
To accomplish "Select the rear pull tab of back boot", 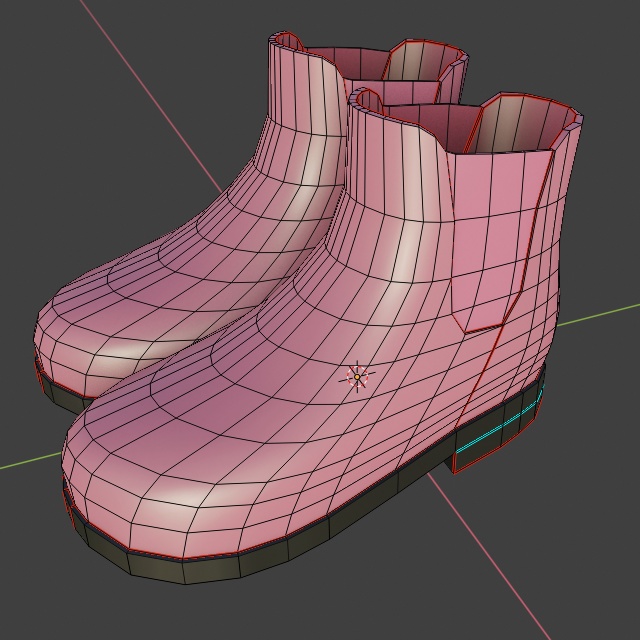I will tap(427, 61).
